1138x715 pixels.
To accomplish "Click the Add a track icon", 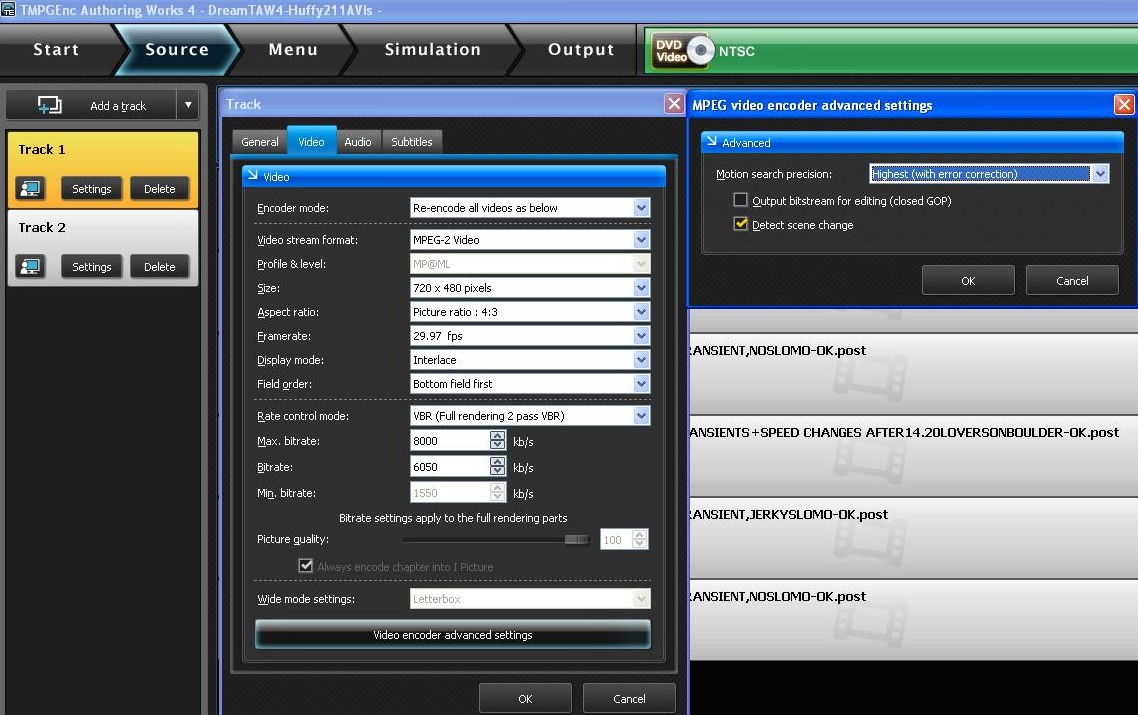I will [x=49, y=105].
